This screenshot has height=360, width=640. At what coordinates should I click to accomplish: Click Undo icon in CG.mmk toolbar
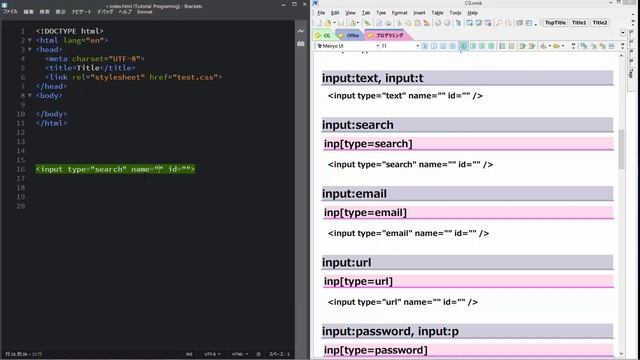click(438, 23)
